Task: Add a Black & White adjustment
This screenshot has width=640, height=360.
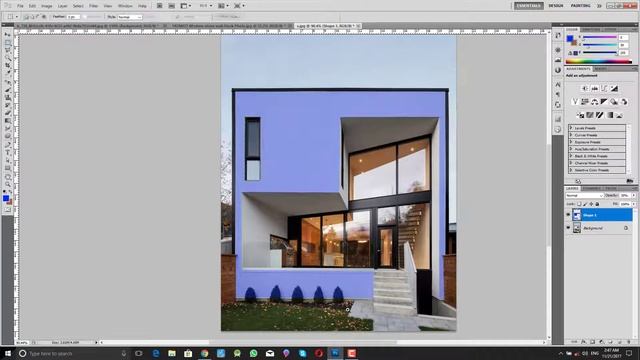Action: [x=604, y=102]
